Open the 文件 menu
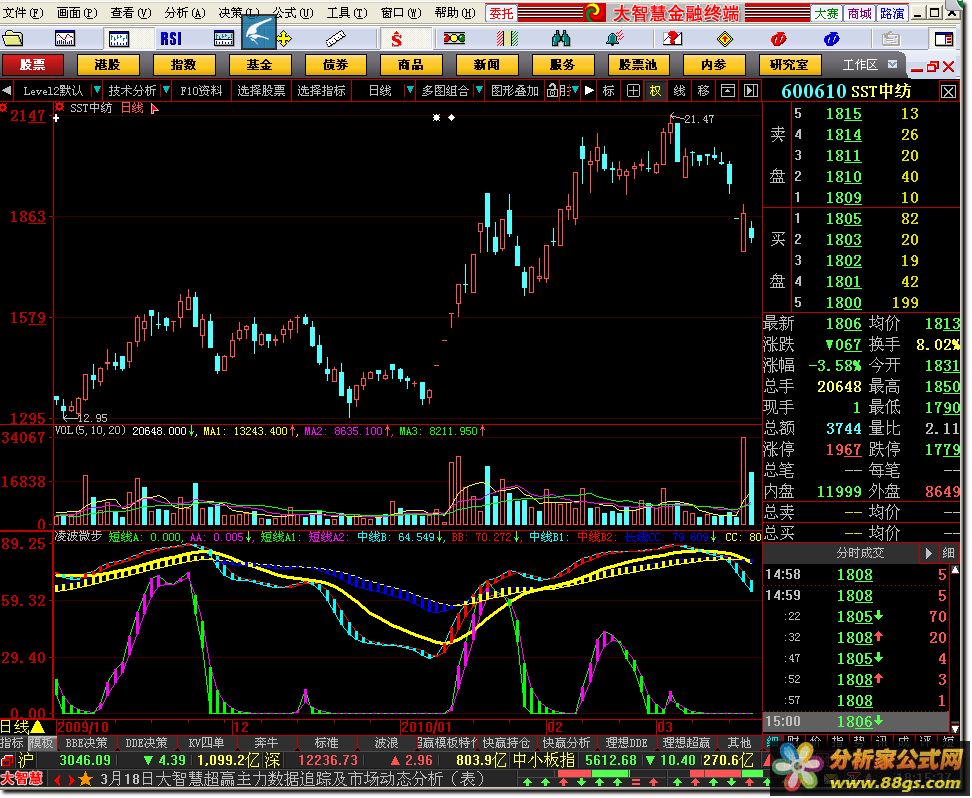This screenshot has width=972, height=798. tap(23, 12)
